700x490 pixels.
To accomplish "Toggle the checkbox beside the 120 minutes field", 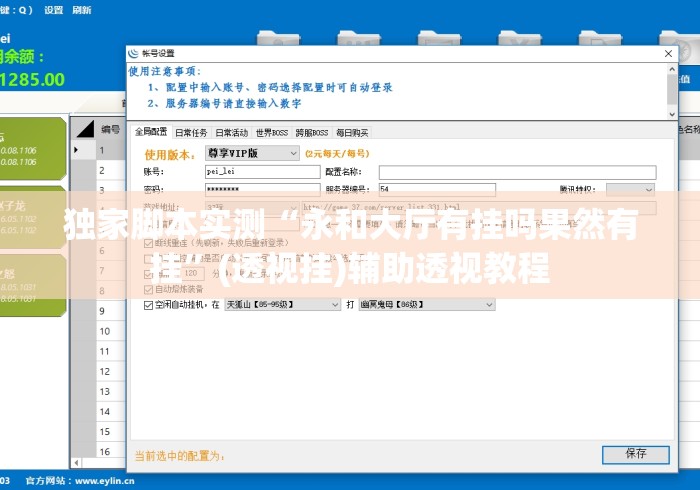I will pyautogui.click(x=149, y=274).
